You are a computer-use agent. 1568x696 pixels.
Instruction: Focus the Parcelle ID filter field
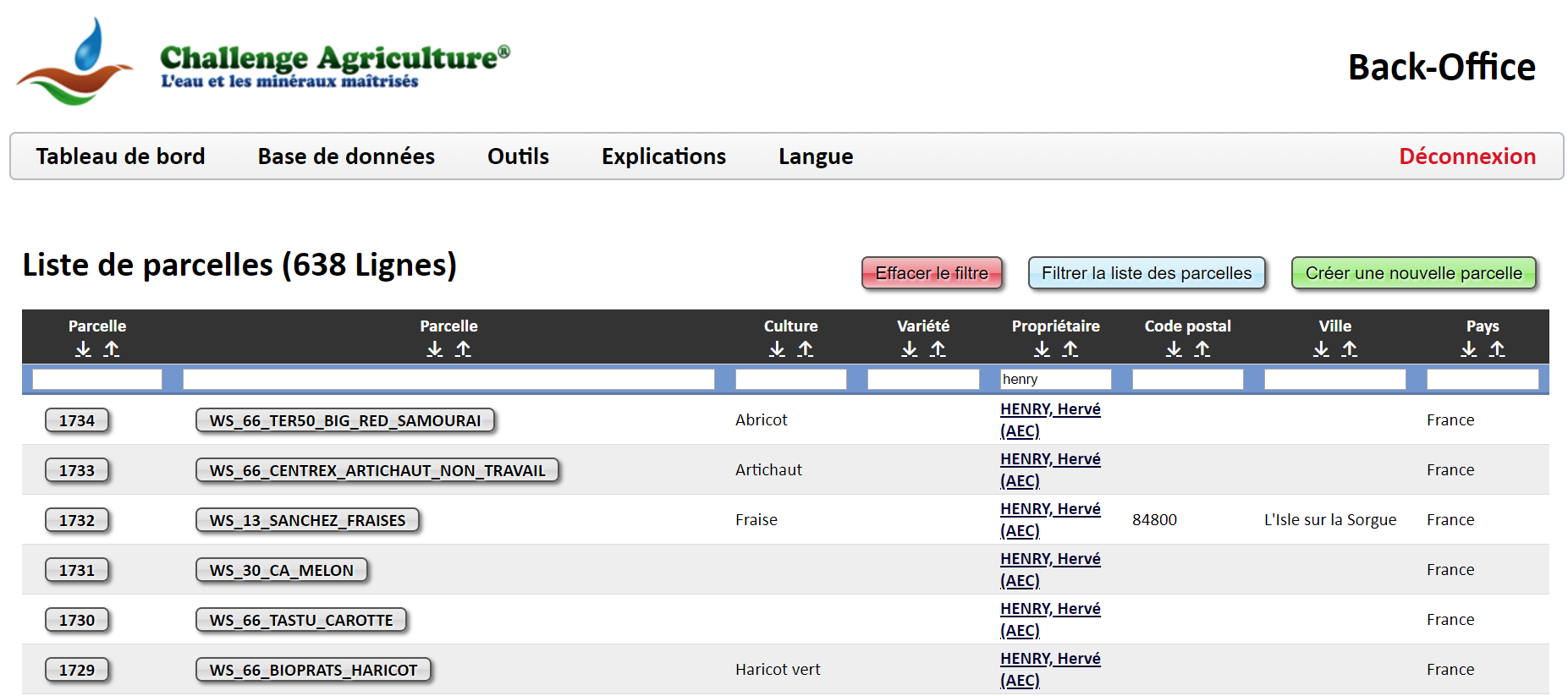[97, 379]
